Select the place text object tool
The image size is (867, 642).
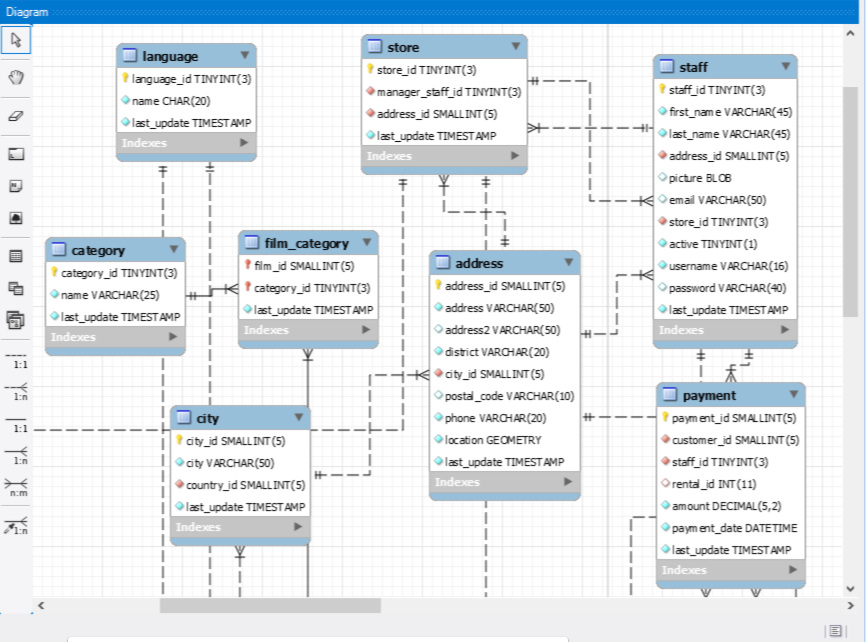(15, 185)
